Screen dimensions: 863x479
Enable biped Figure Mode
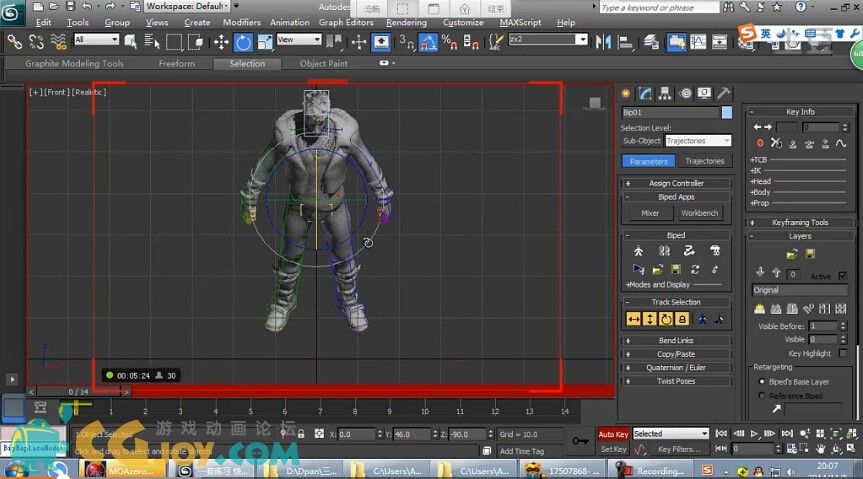click(x=638, y=251)
